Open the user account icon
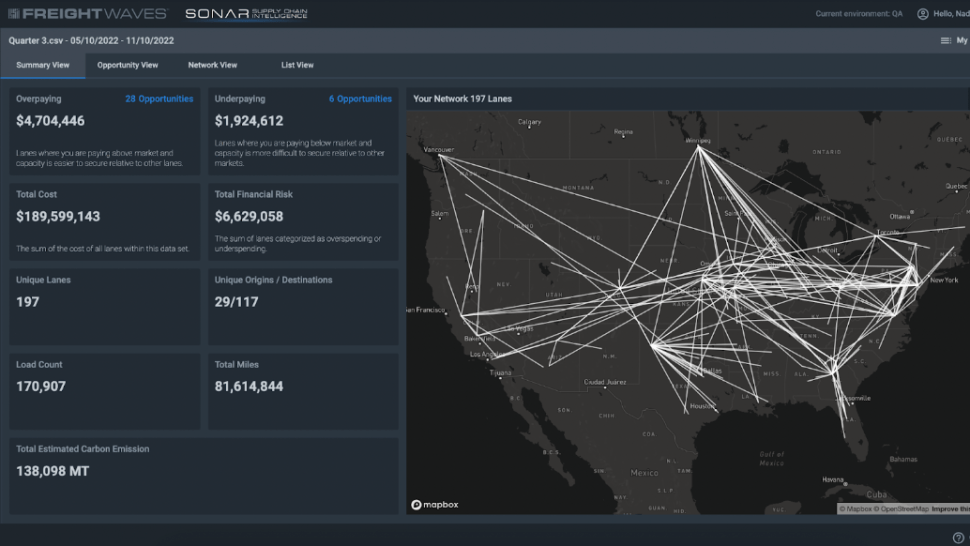 (x=922, y=14)
